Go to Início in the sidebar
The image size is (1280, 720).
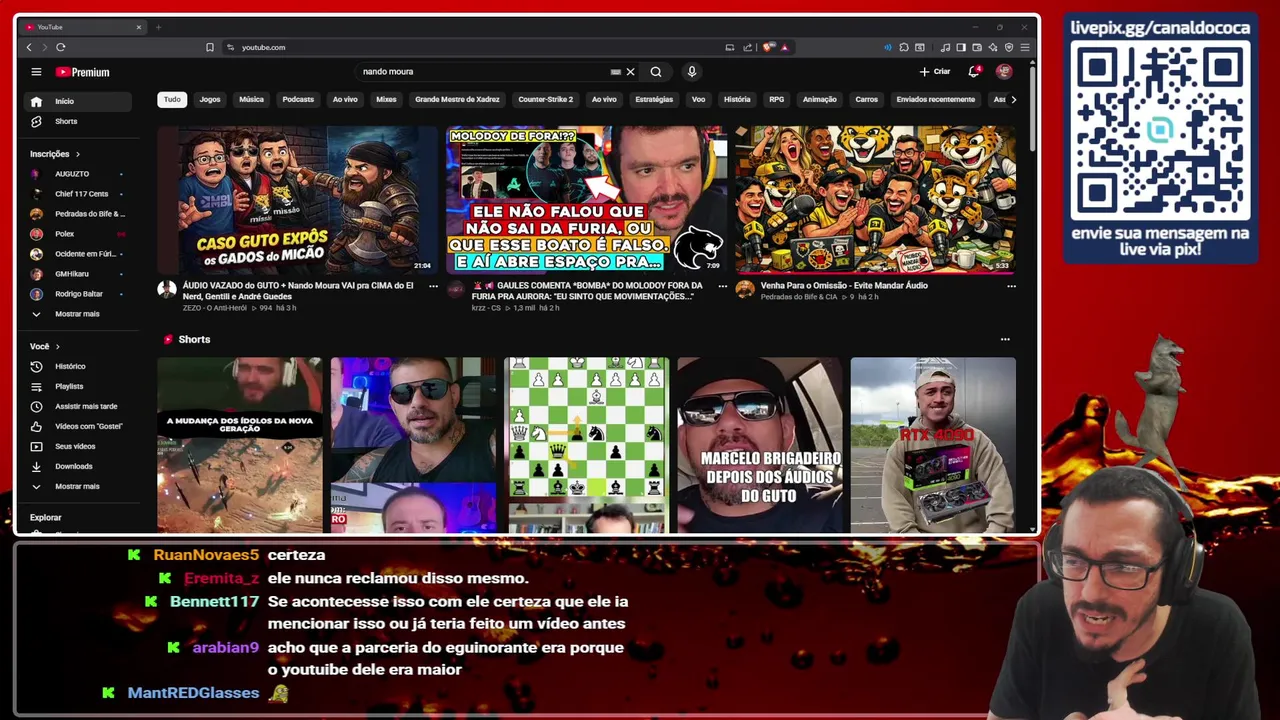(78, 101)
